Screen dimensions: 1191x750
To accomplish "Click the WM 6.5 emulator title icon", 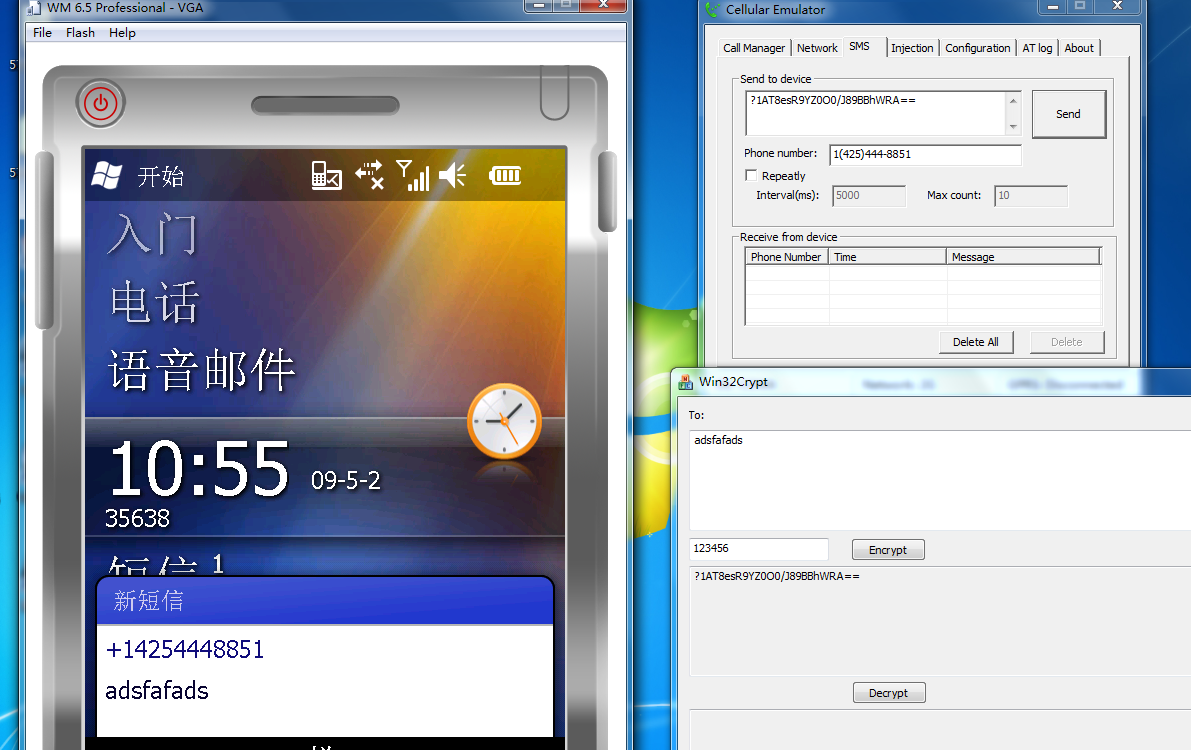I will tap(33, 8).
